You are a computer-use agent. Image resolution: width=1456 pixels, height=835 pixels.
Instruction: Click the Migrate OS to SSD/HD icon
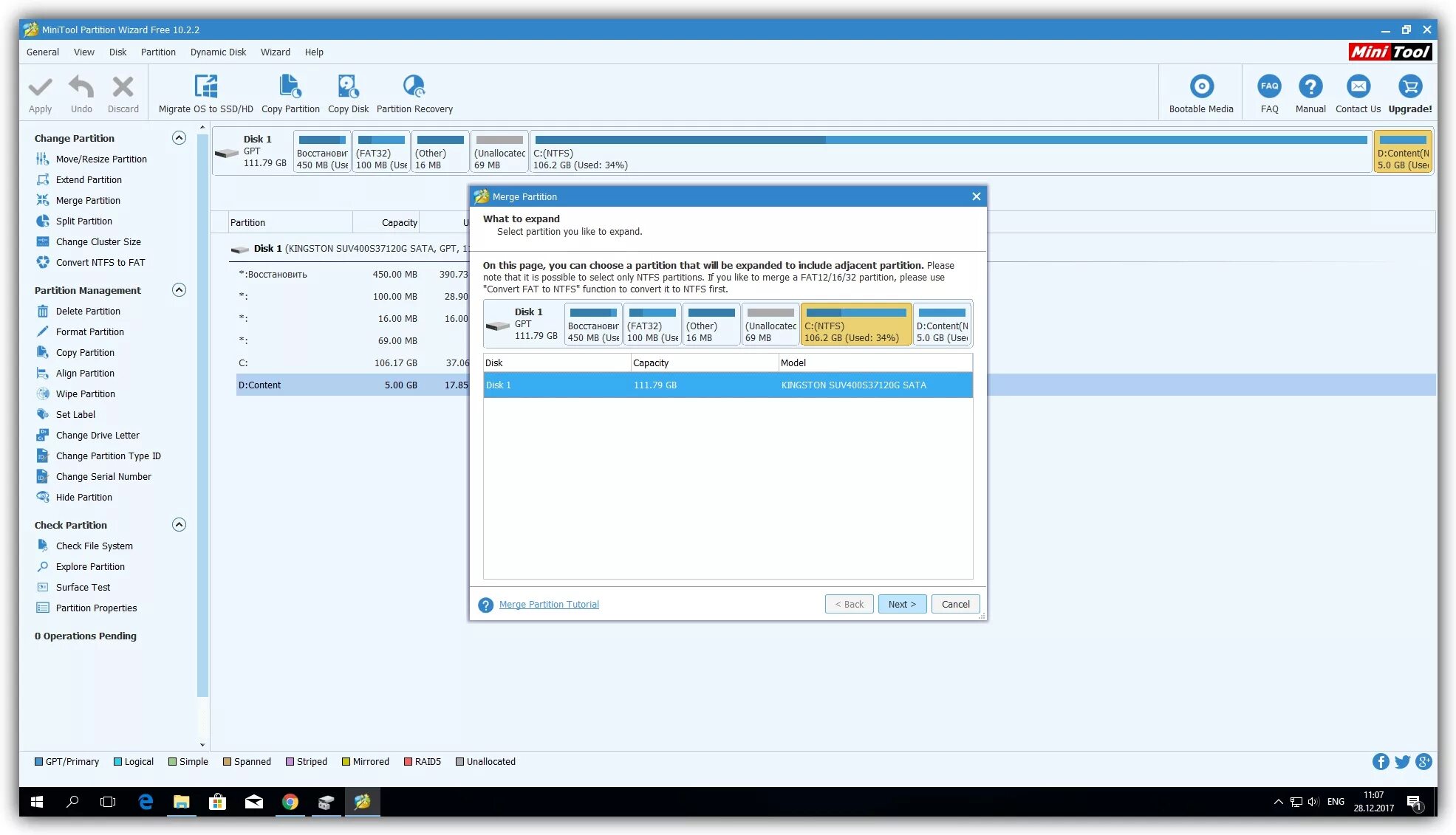click(205, 87)
